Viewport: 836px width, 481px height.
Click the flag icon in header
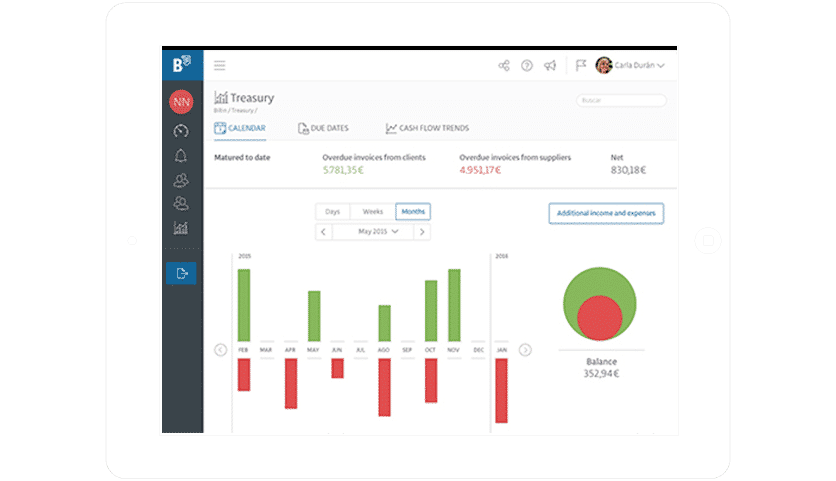pos(581,65)
